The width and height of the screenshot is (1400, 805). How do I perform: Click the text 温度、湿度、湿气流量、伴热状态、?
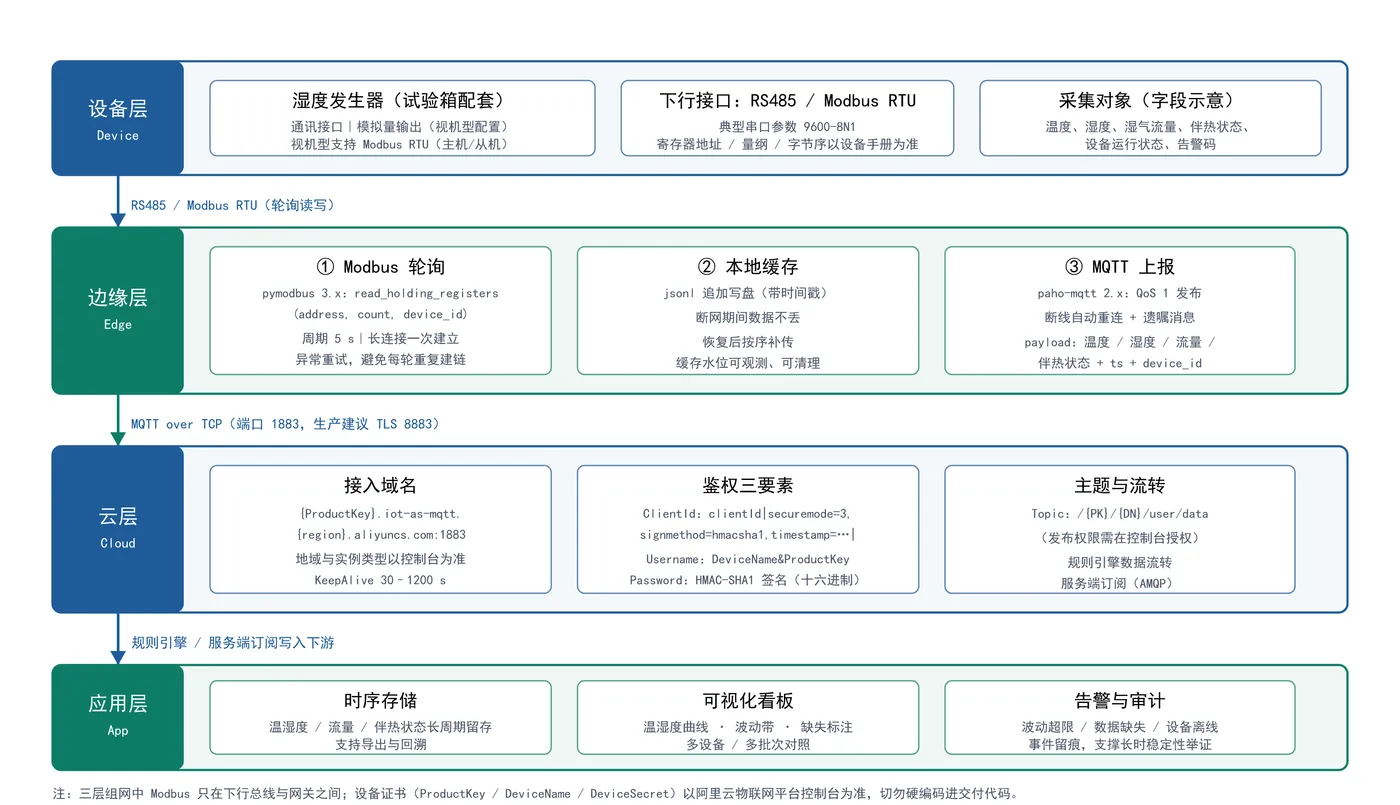tap(1150, 127)
